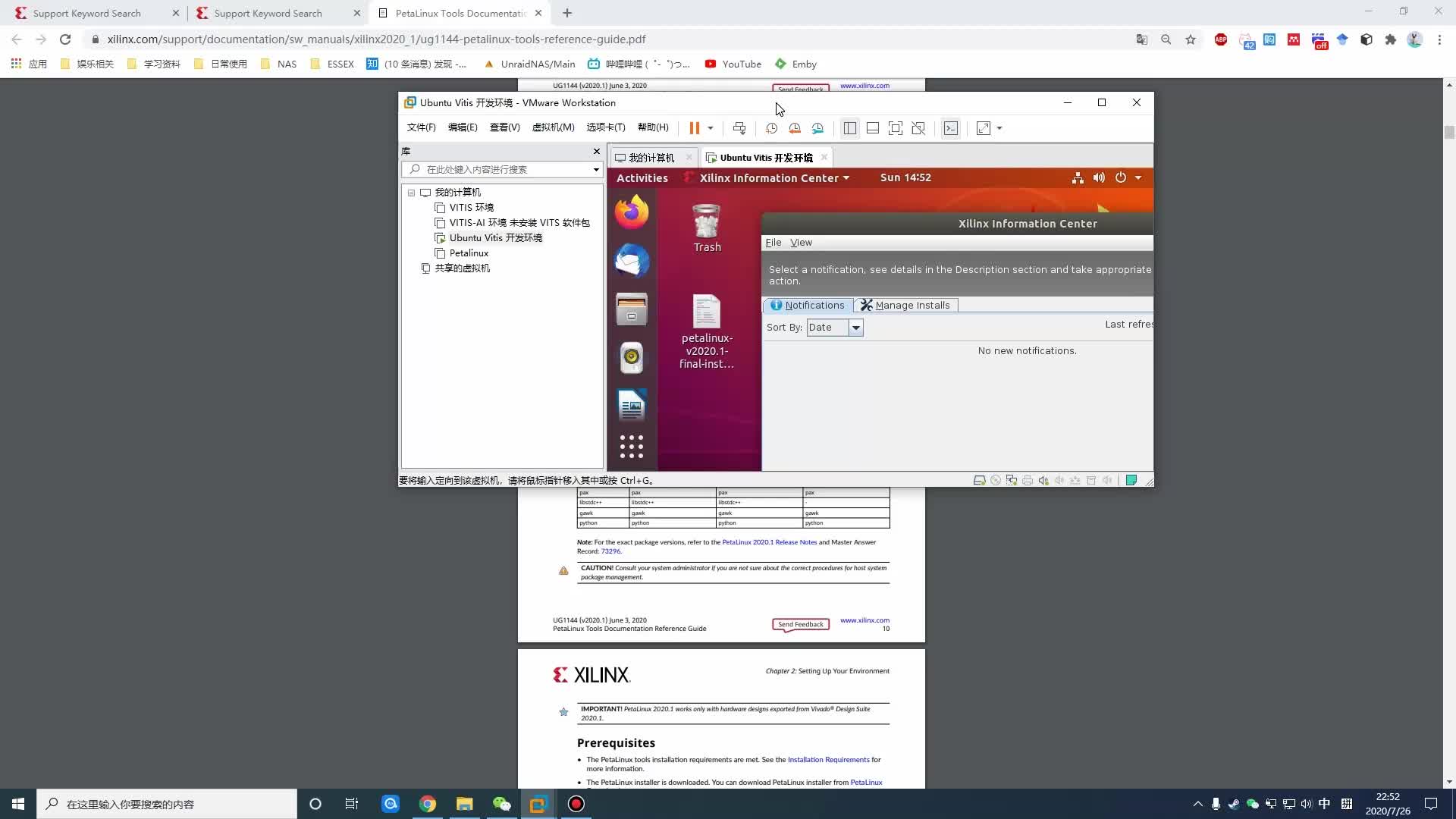Toggle the library sidebar view icon
This screenshot has width=1456, height=819.
coord(850,128)
